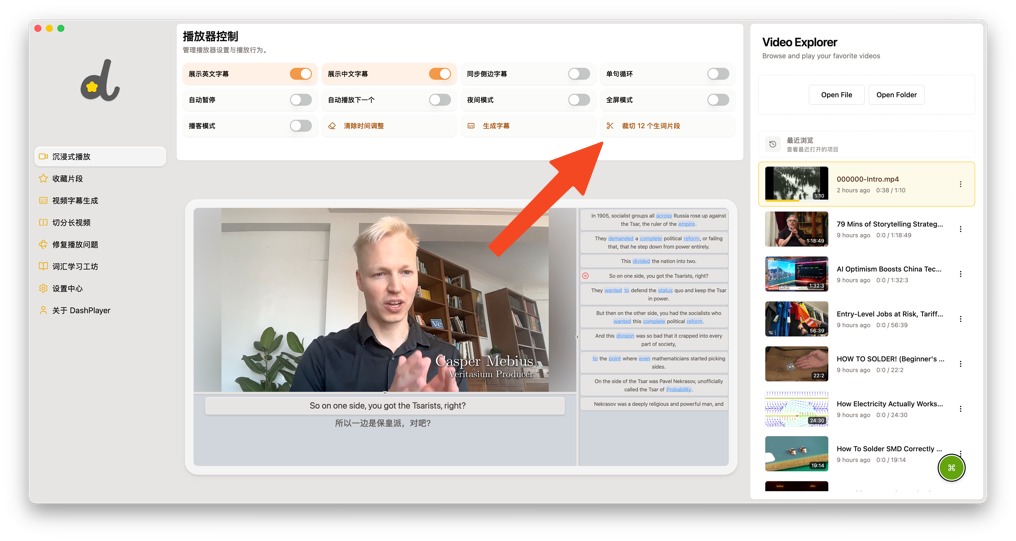Click 裁切 12 个生词片段 button
The image size is (1016, 541).
pyautogui.click(x=650, y=126)
